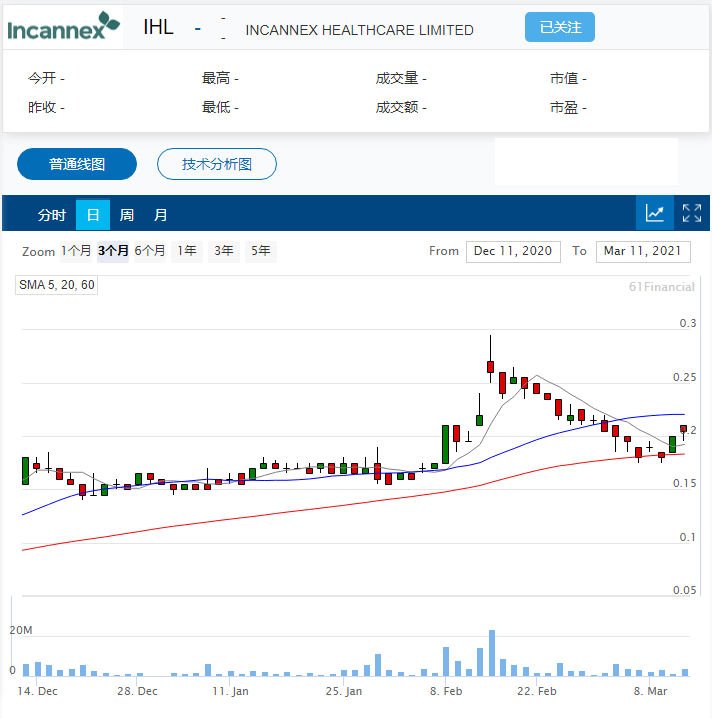This screenshot has width=712, height=719.
Task: Set zoom to 5年
Action: tap(260, 251)
